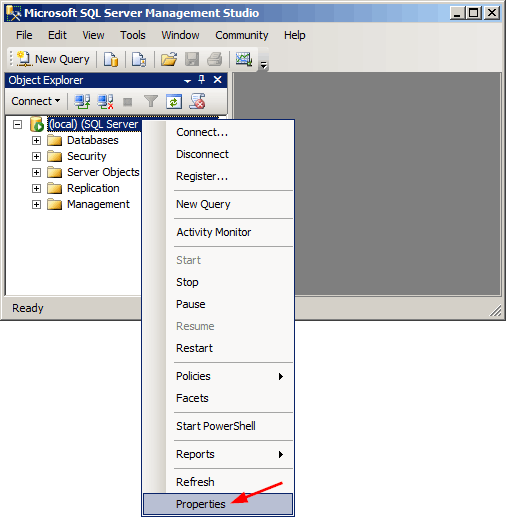Image resolution: width=506 pixels, height=517 pixels.
Task: Open the Policies submenu
Action: tap(218, 376)
